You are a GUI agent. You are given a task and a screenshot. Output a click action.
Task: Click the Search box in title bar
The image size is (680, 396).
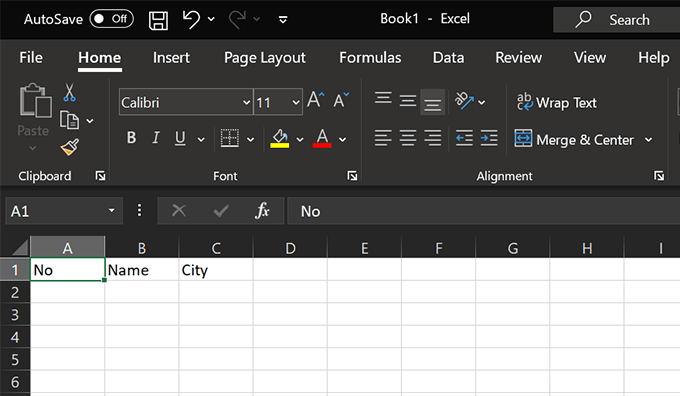(616, 20)
